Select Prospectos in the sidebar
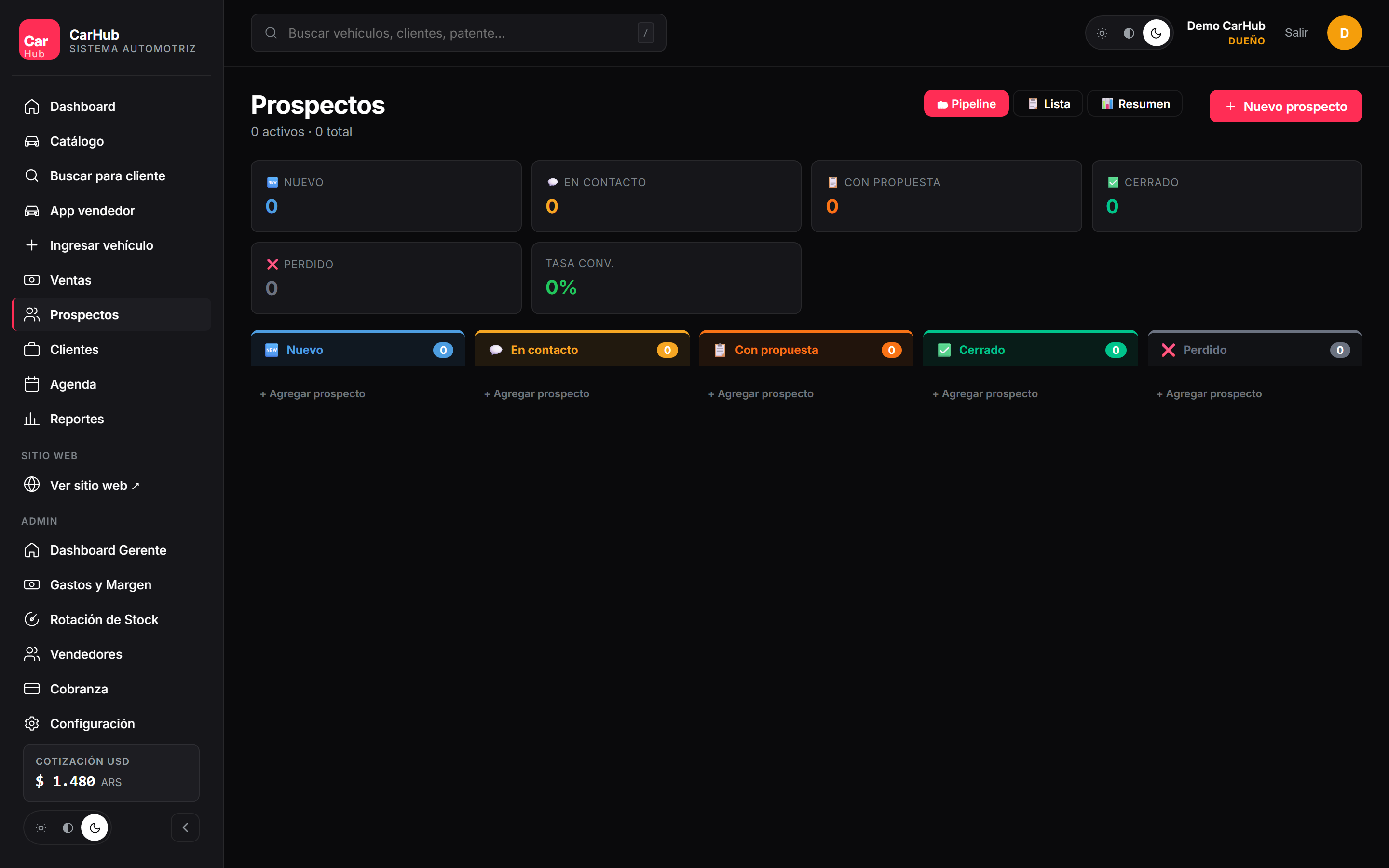 point(111,314)
